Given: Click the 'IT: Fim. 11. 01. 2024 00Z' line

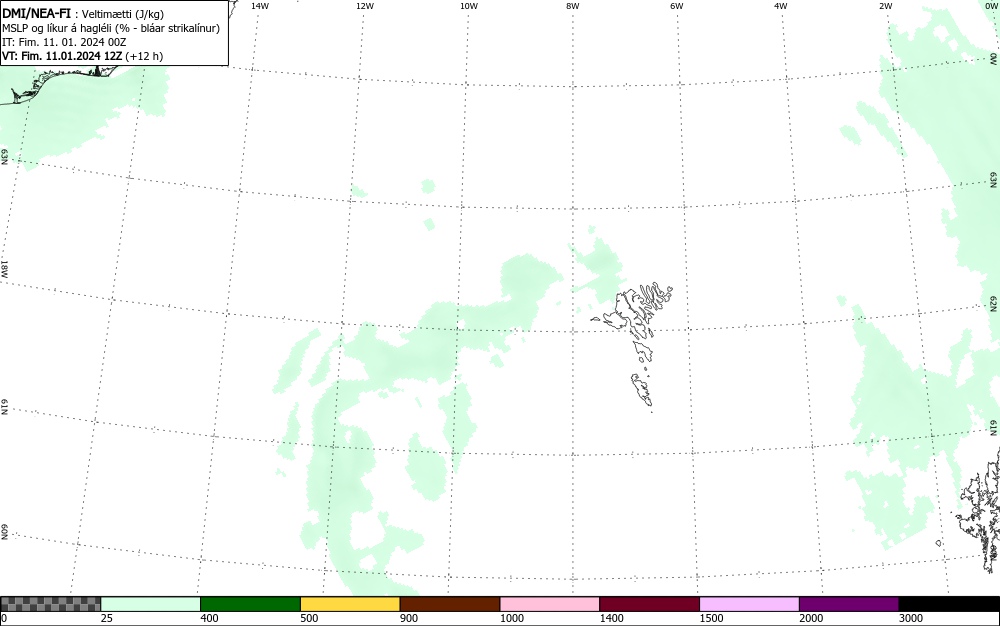Looking at the screenshot, I should tap(64, 42).
